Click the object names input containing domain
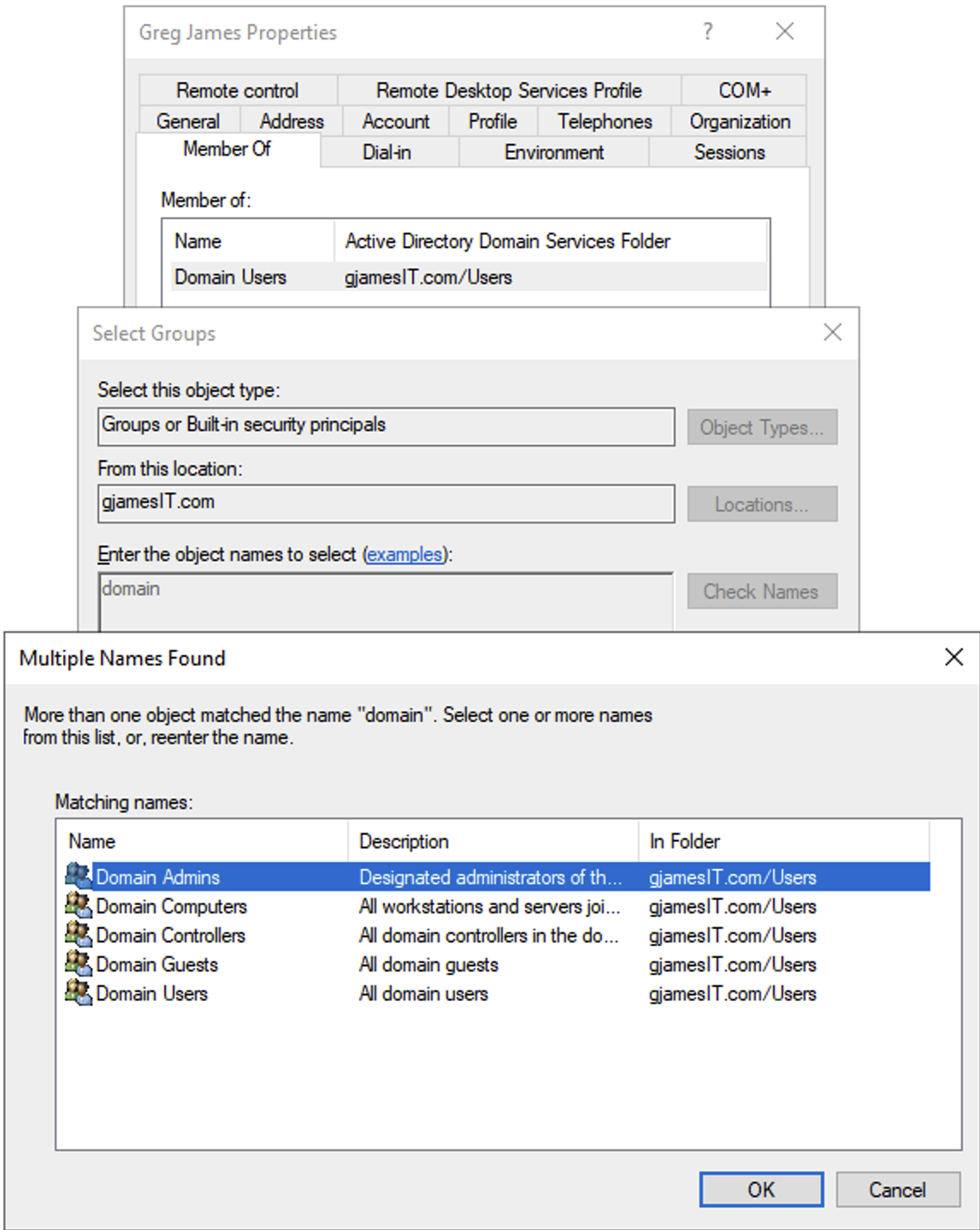The width and height of the screenshot is (980, 1230). (x=385, y=588)
